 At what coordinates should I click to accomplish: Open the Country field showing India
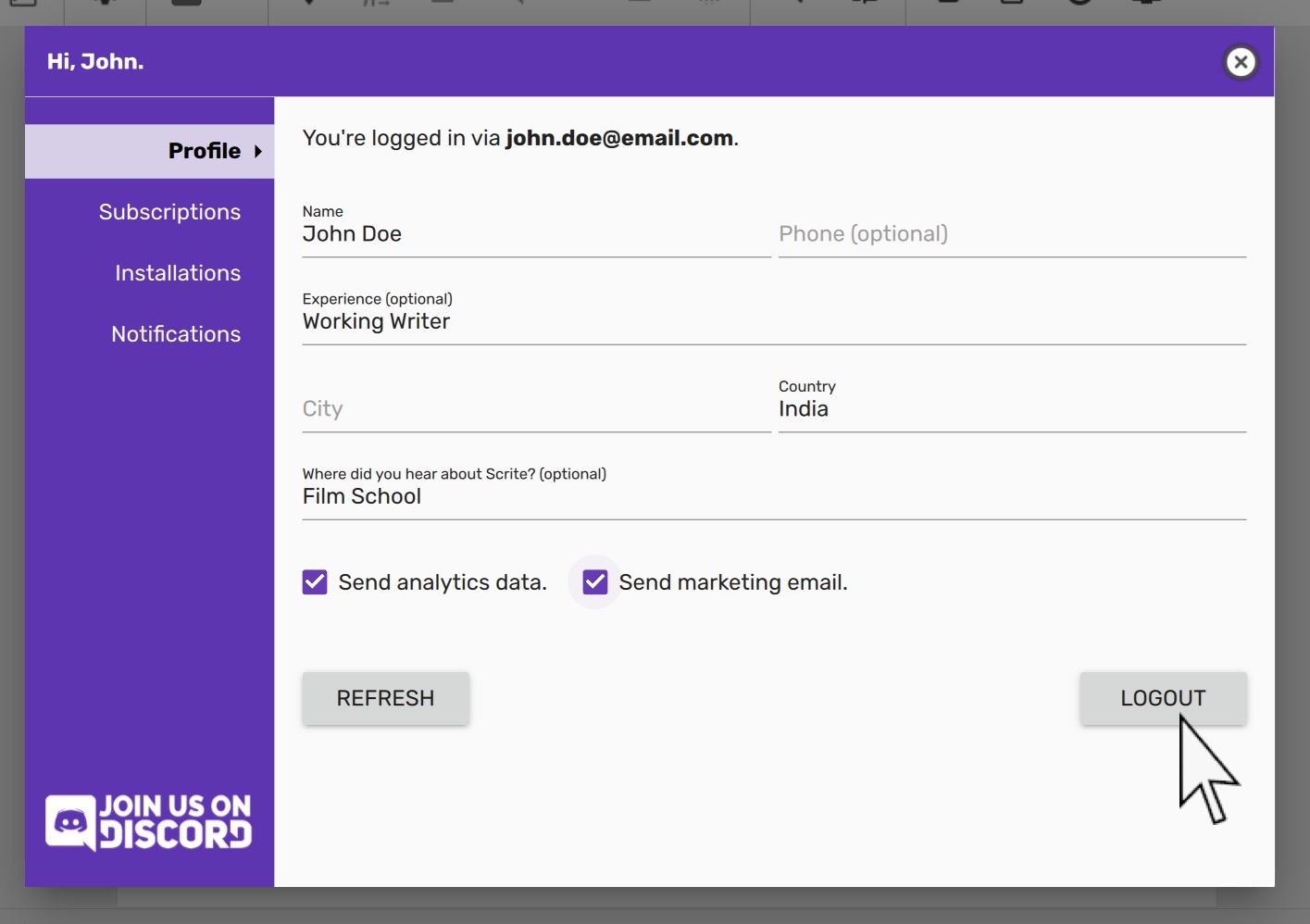pos(1011,409)
